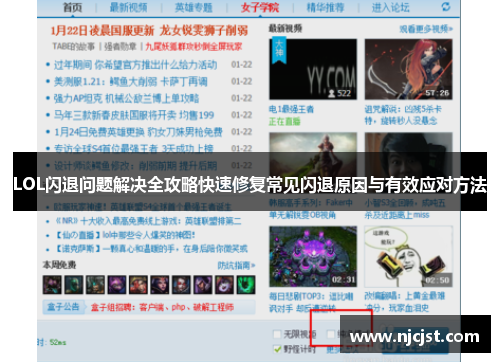This screenshot has height=362, width=500.
Task: Open article 美测服1.21: 鳄鱼大削弱 卡萨丁再调
Action: [x=131, y=81]
